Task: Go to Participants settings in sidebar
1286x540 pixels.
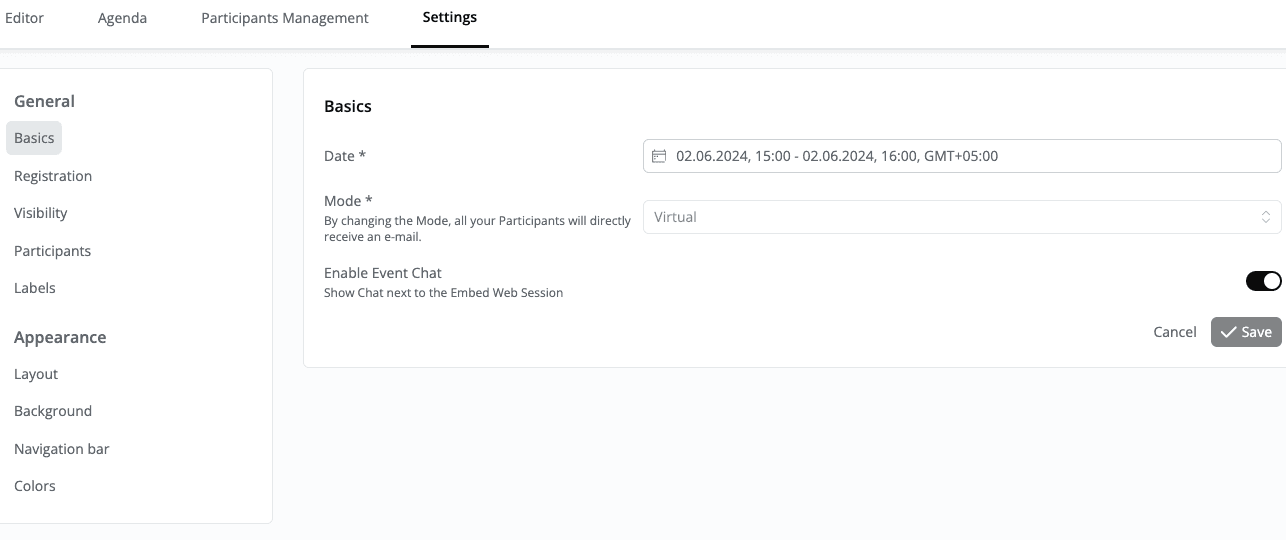Action: [52, 251]
